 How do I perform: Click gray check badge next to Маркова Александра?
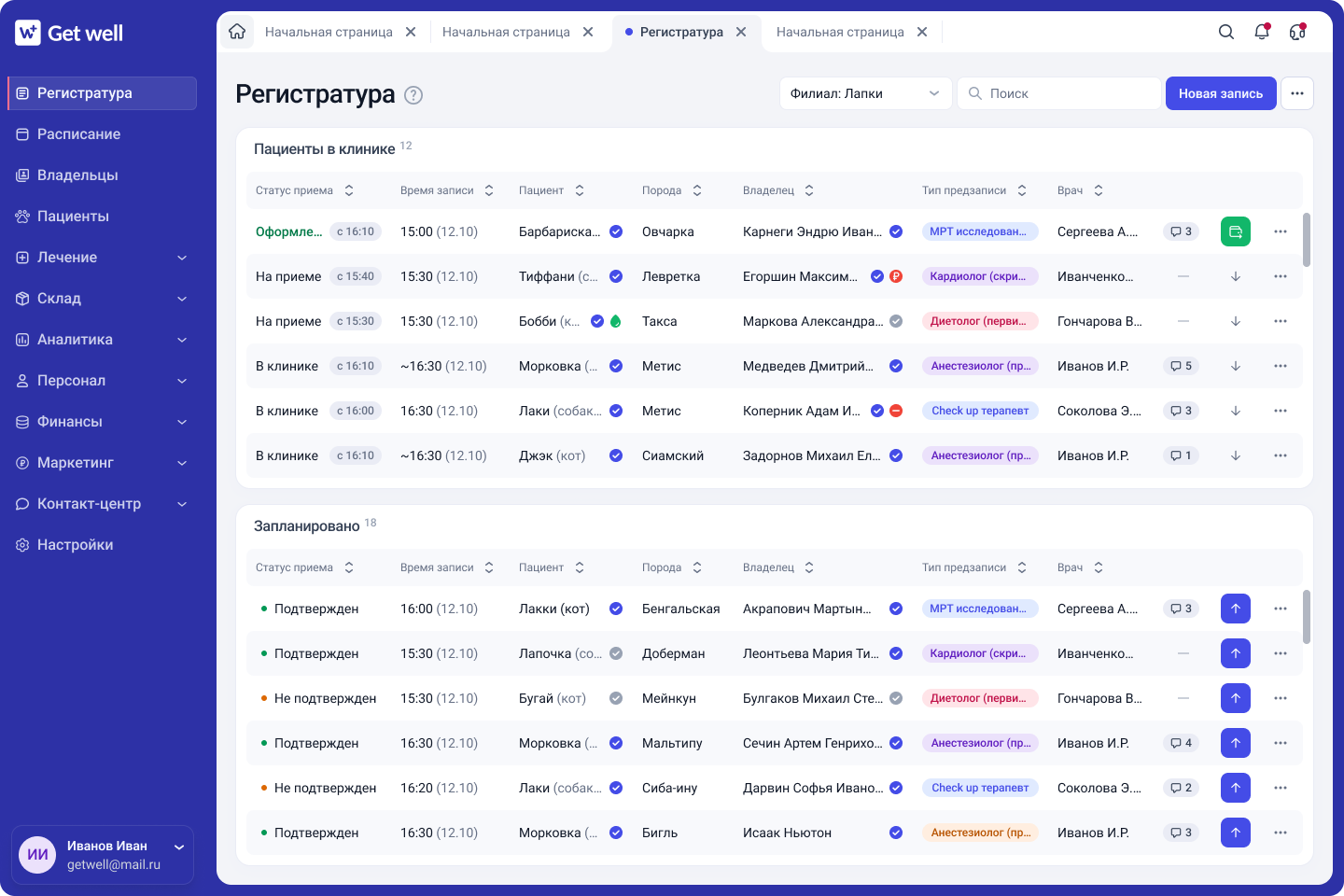click(896, 321)
